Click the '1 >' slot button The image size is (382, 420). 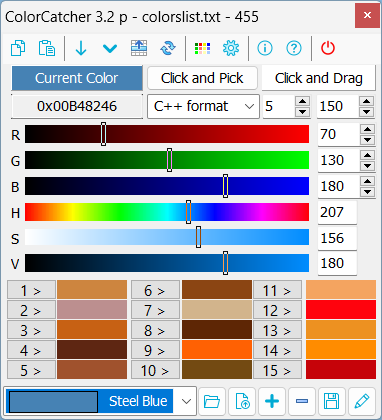point(31,290)
